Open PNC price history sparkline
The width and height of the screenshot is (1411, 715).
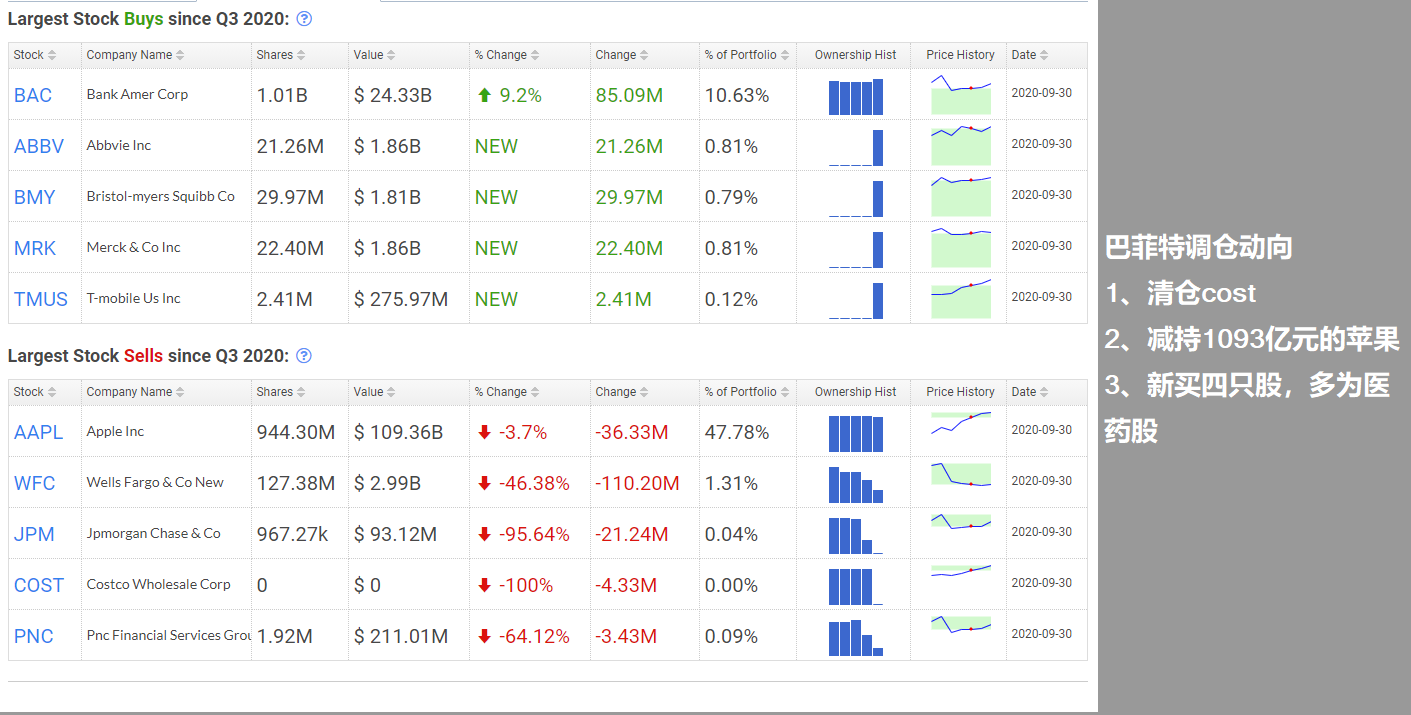pyautogui.click(x=961, y=624)
